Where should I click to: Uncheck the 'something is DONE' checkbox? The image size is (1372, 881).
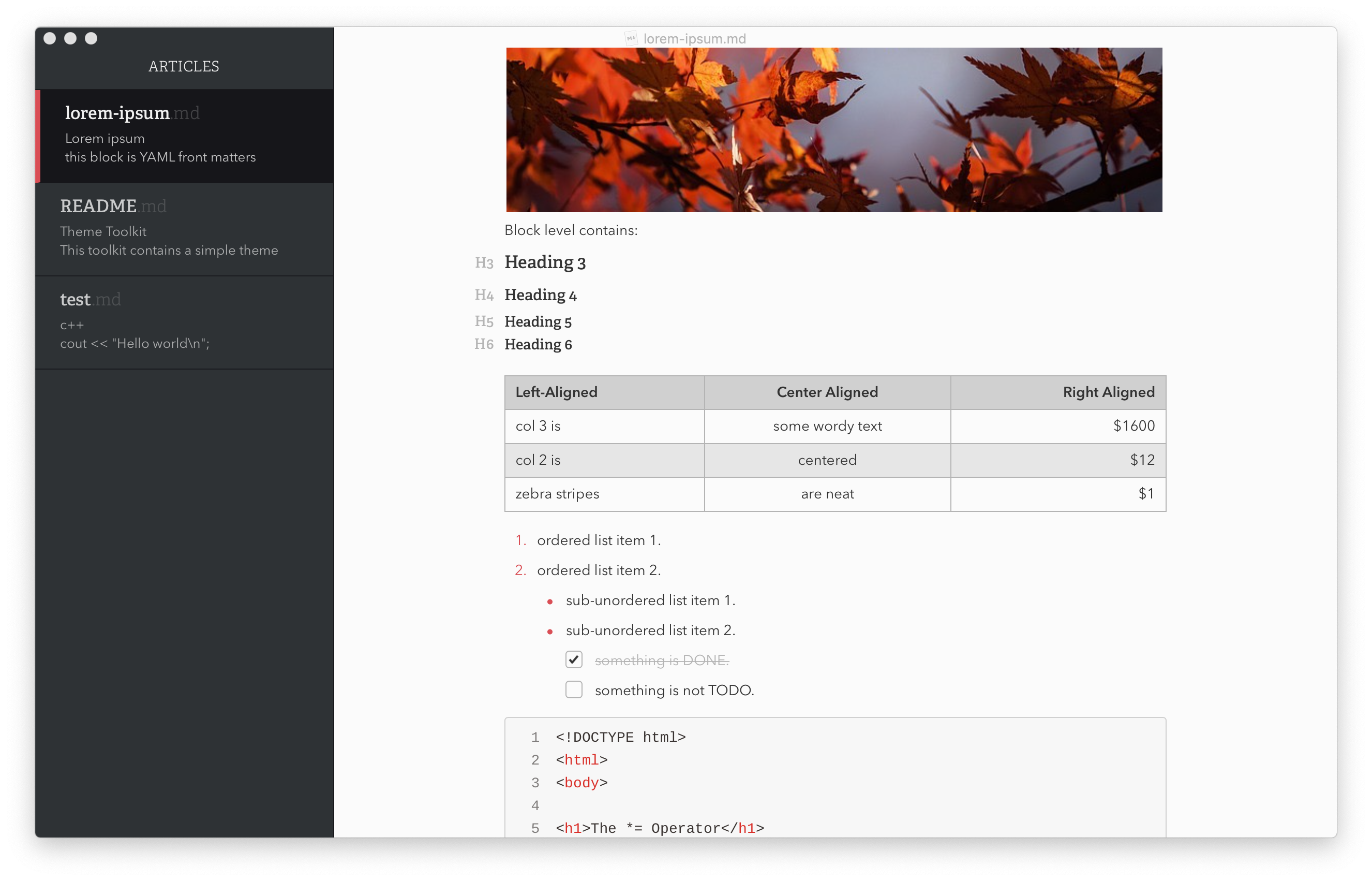pos(574,659)
